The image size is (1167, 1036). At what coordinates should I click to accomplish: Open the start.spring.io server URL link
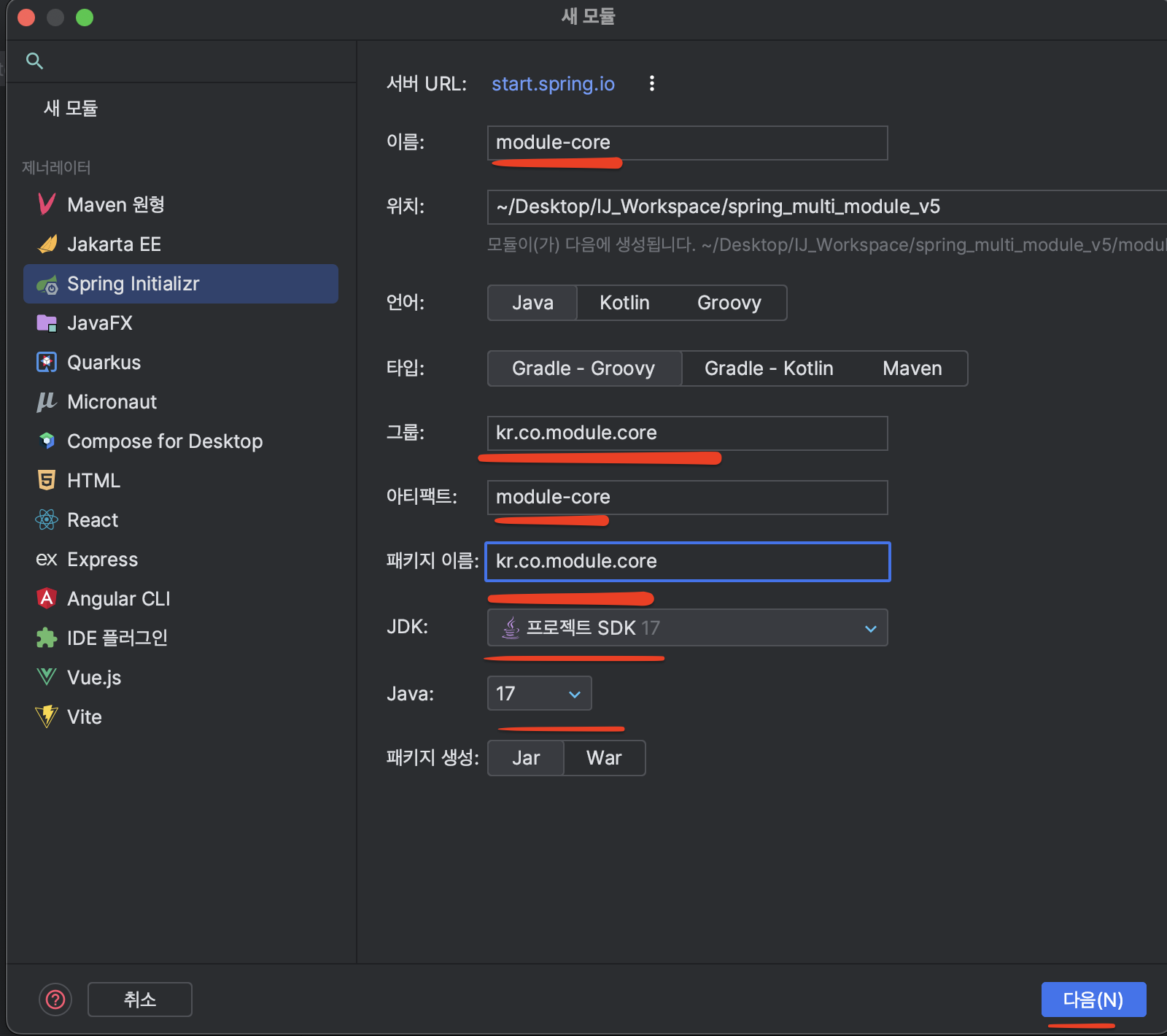pos(553,84)
